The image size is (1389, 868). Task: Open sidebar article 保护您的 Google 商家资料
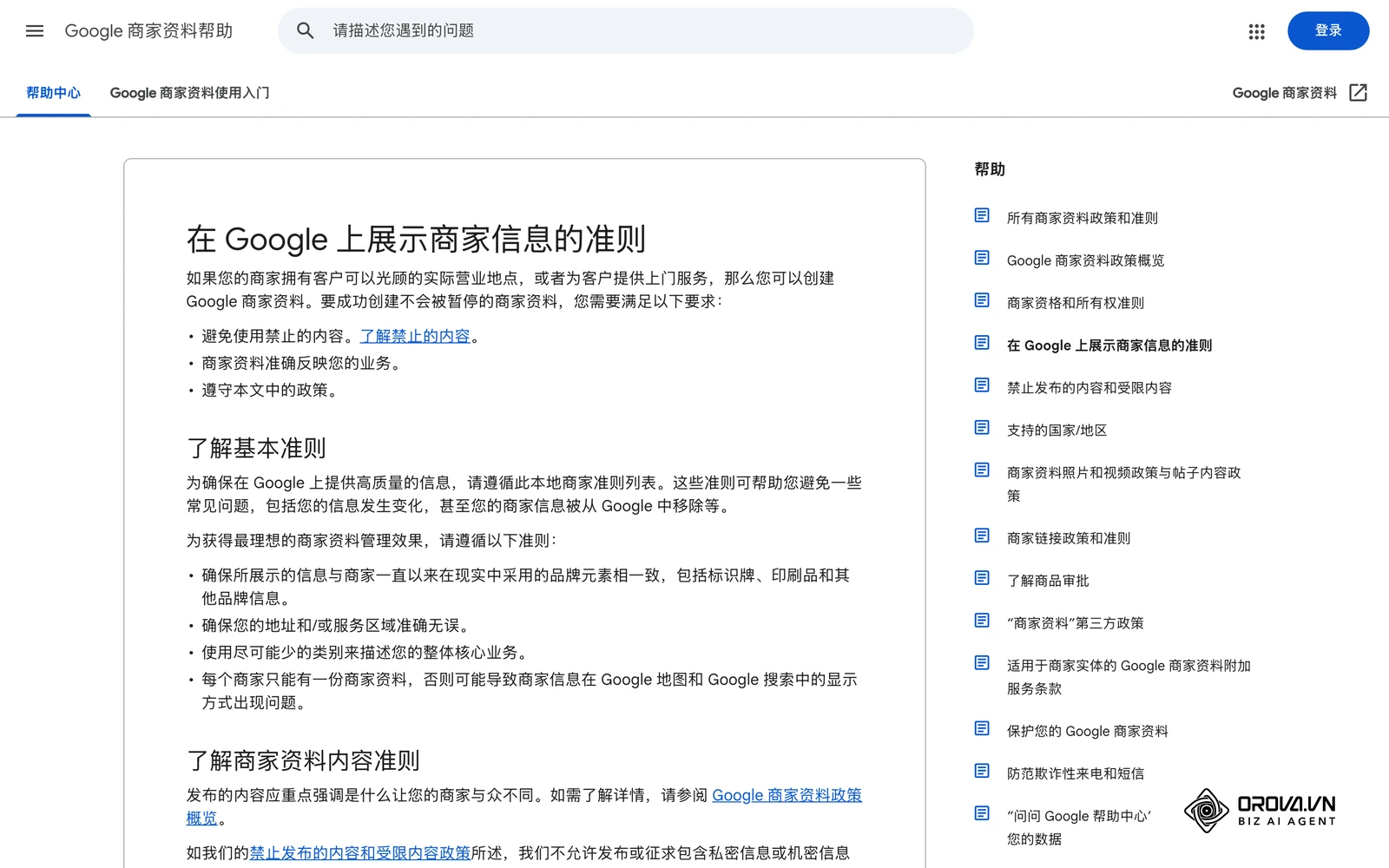point(1087,731)
